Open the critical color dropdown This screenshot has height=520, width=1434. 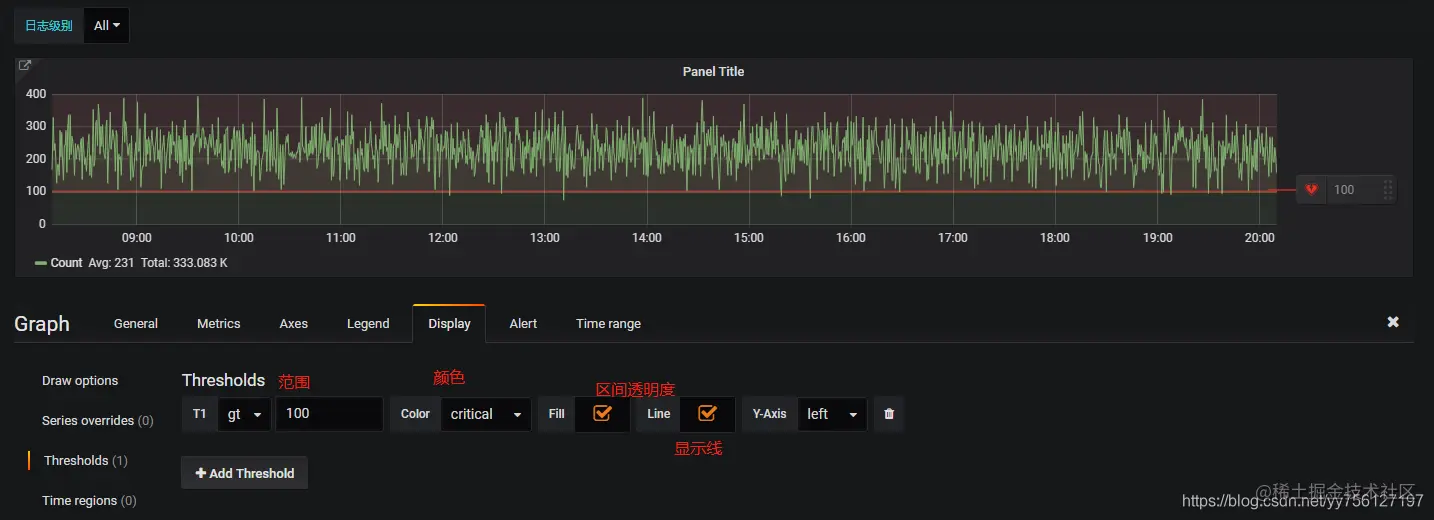(486, 414)
